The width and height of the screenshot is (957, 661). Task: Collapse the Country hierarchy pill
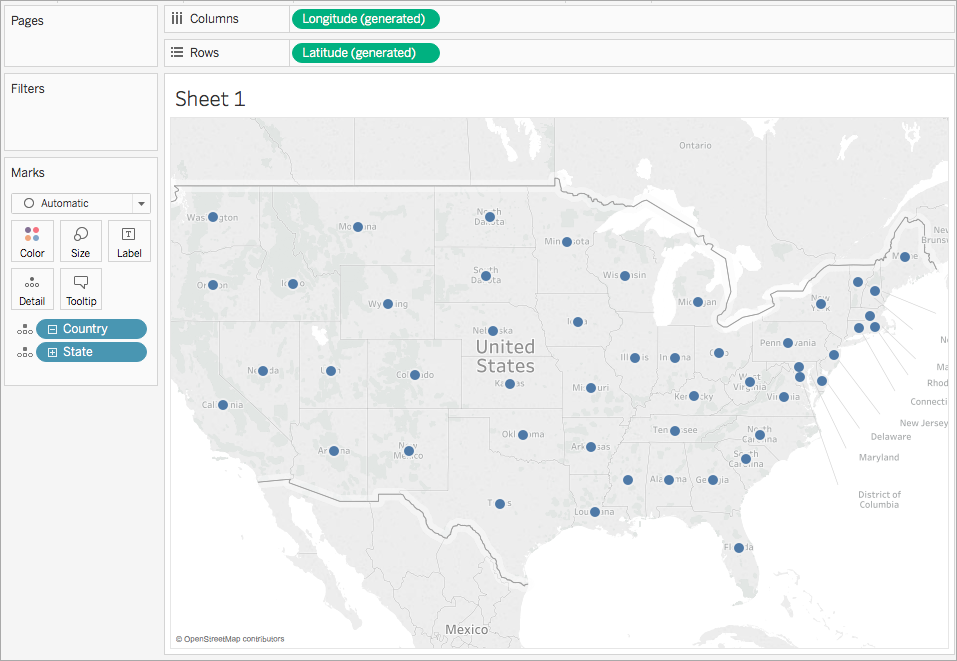click(x=52, y=330)
